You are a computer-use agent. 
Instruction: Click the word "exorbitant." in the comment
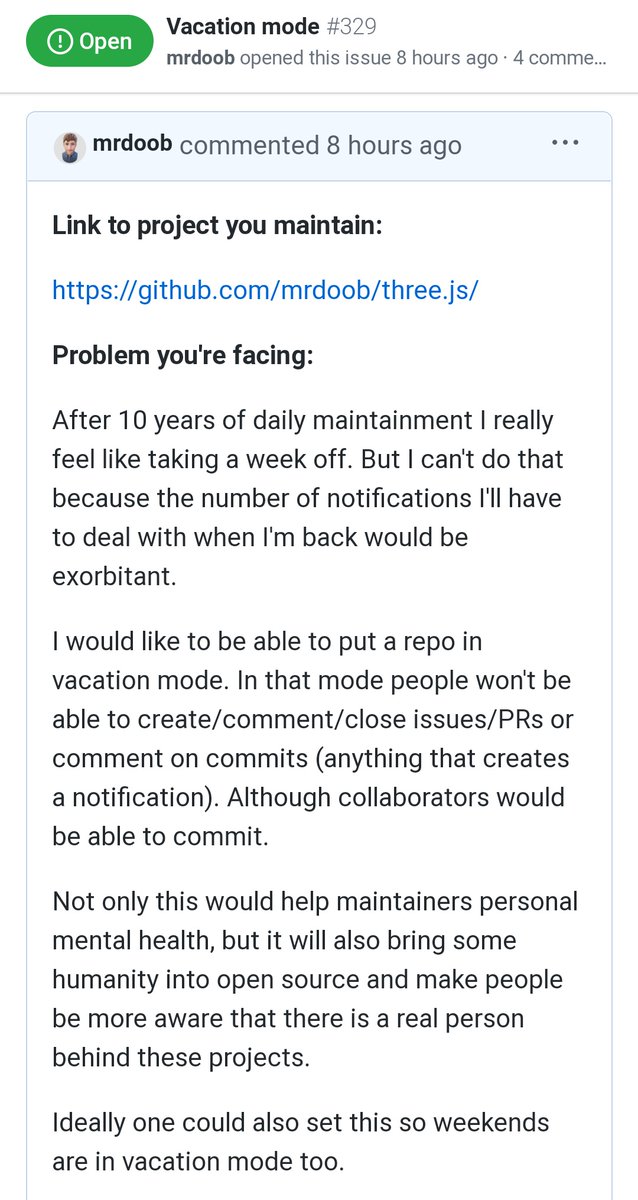pyautogui.click(x=114, y=577)
